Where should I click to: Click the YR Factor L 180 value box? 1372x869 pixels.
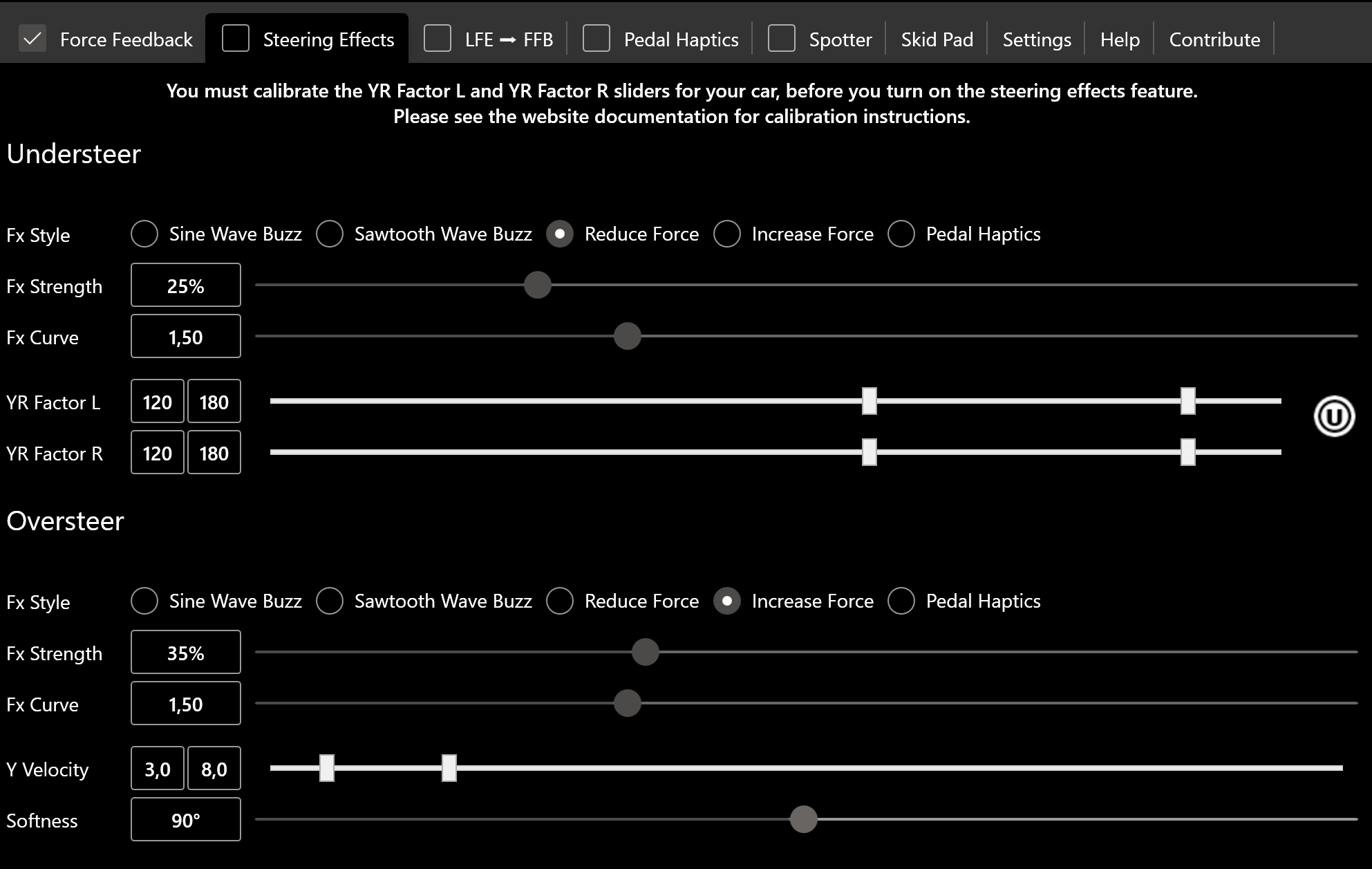coord(214,402)
